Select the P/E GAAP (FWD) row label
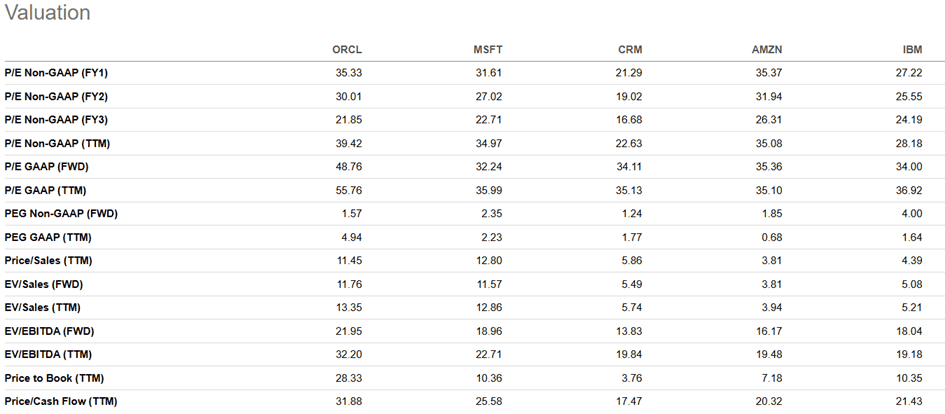The image size is (945, 414). 47,167
